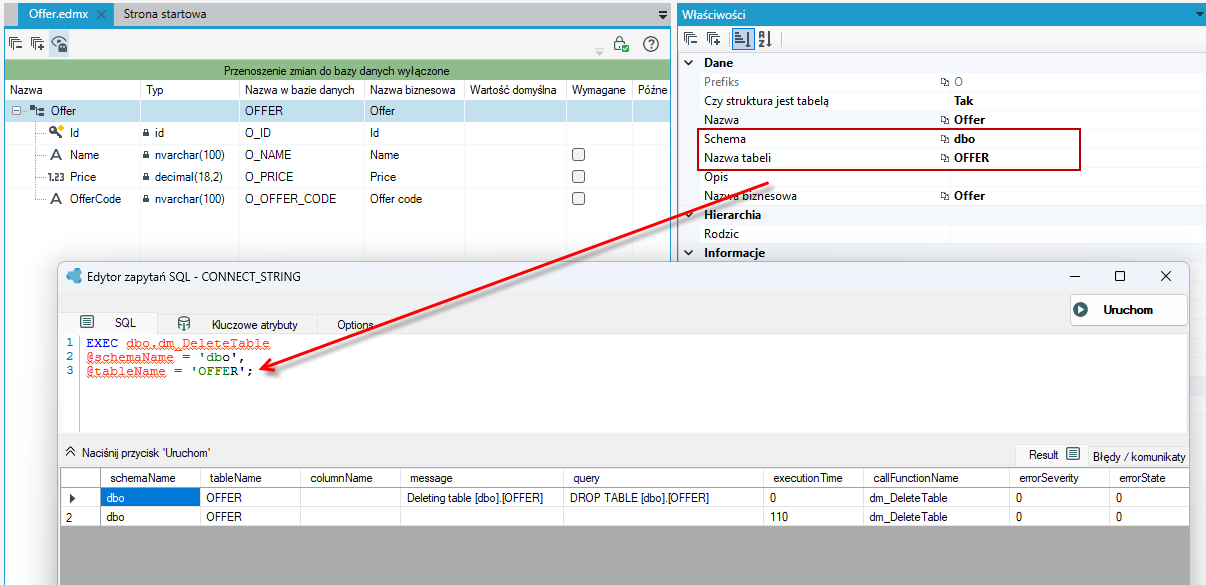
Task: Collapse the Dane property category
Action: click(x=688, y=63)
